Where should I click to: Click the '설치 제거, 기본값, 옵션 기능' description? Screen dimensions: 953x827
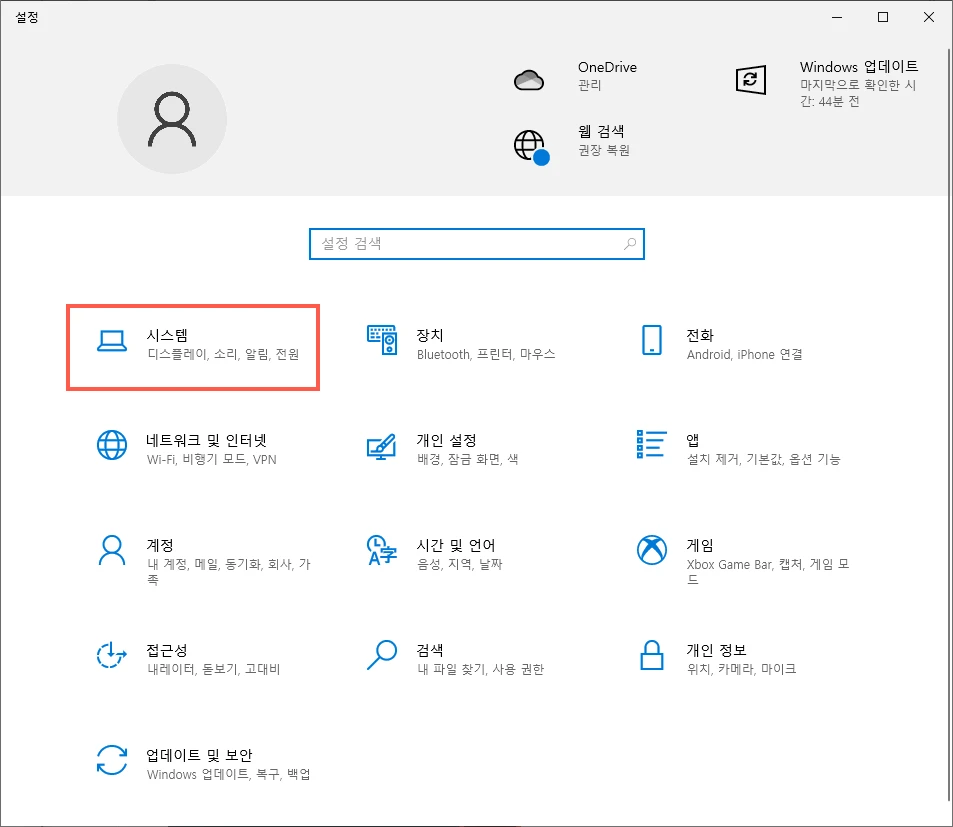point(763,459)
